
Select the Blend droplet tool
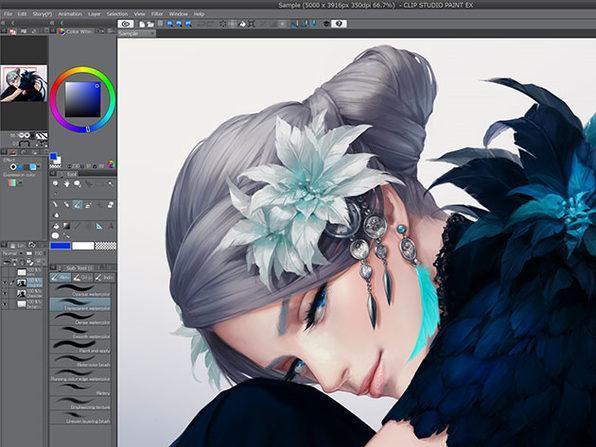[56, 215]
